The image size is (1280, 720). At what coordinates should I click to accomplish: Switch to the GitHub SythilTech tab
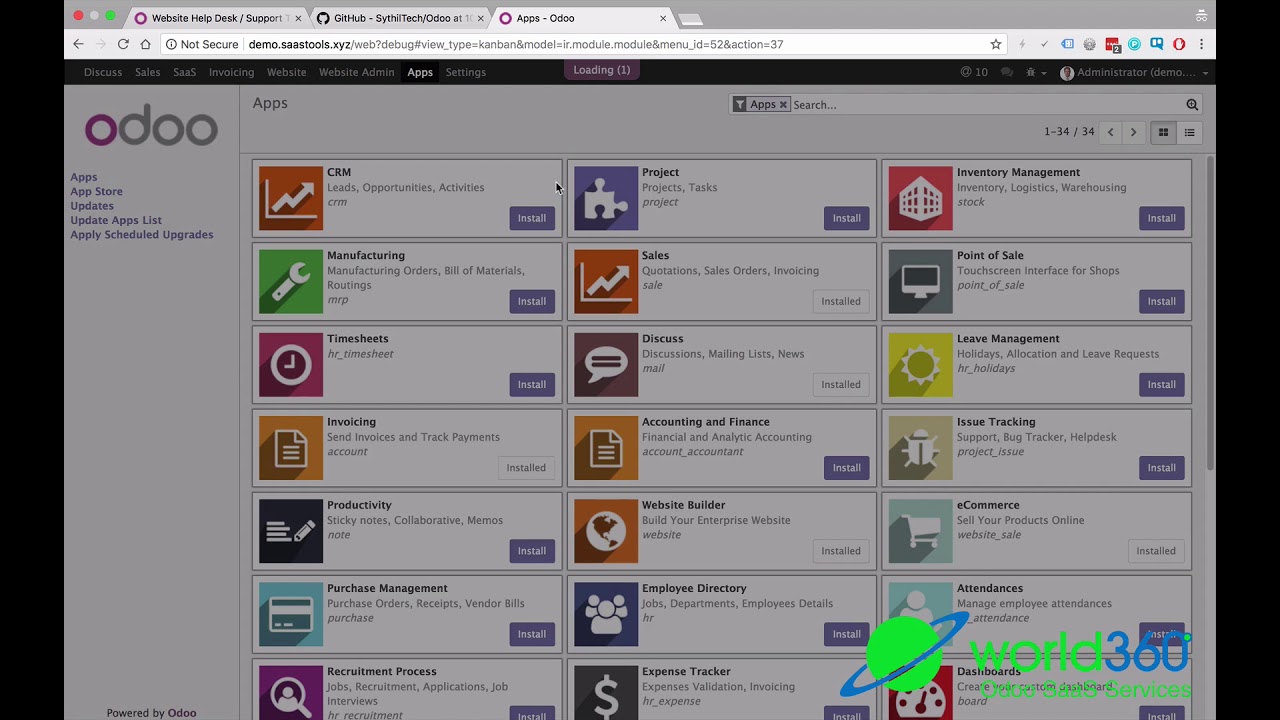click(400, 18)
